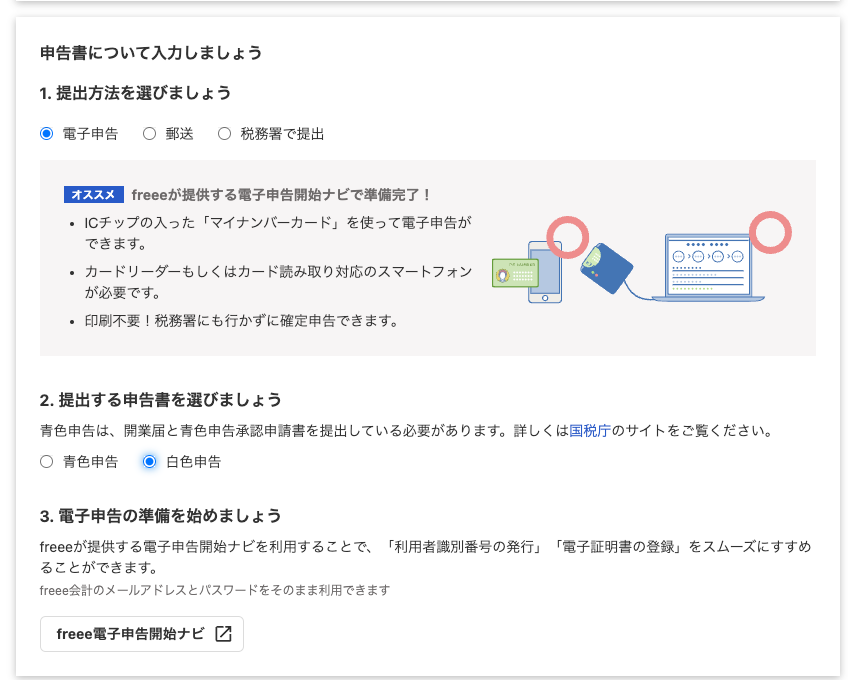Open the 国税庁 link
The height and width of the screenshot is (680, 848).
pos(589,431)
